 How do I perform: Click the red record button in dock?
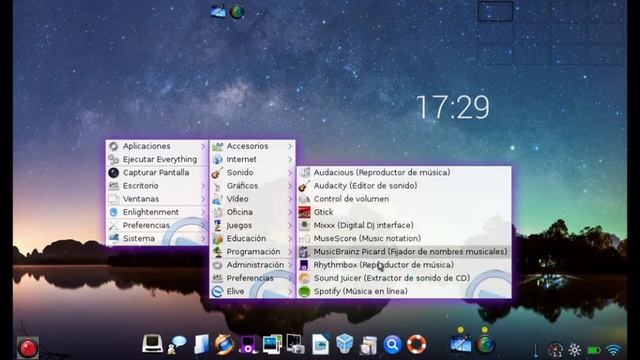27,348
